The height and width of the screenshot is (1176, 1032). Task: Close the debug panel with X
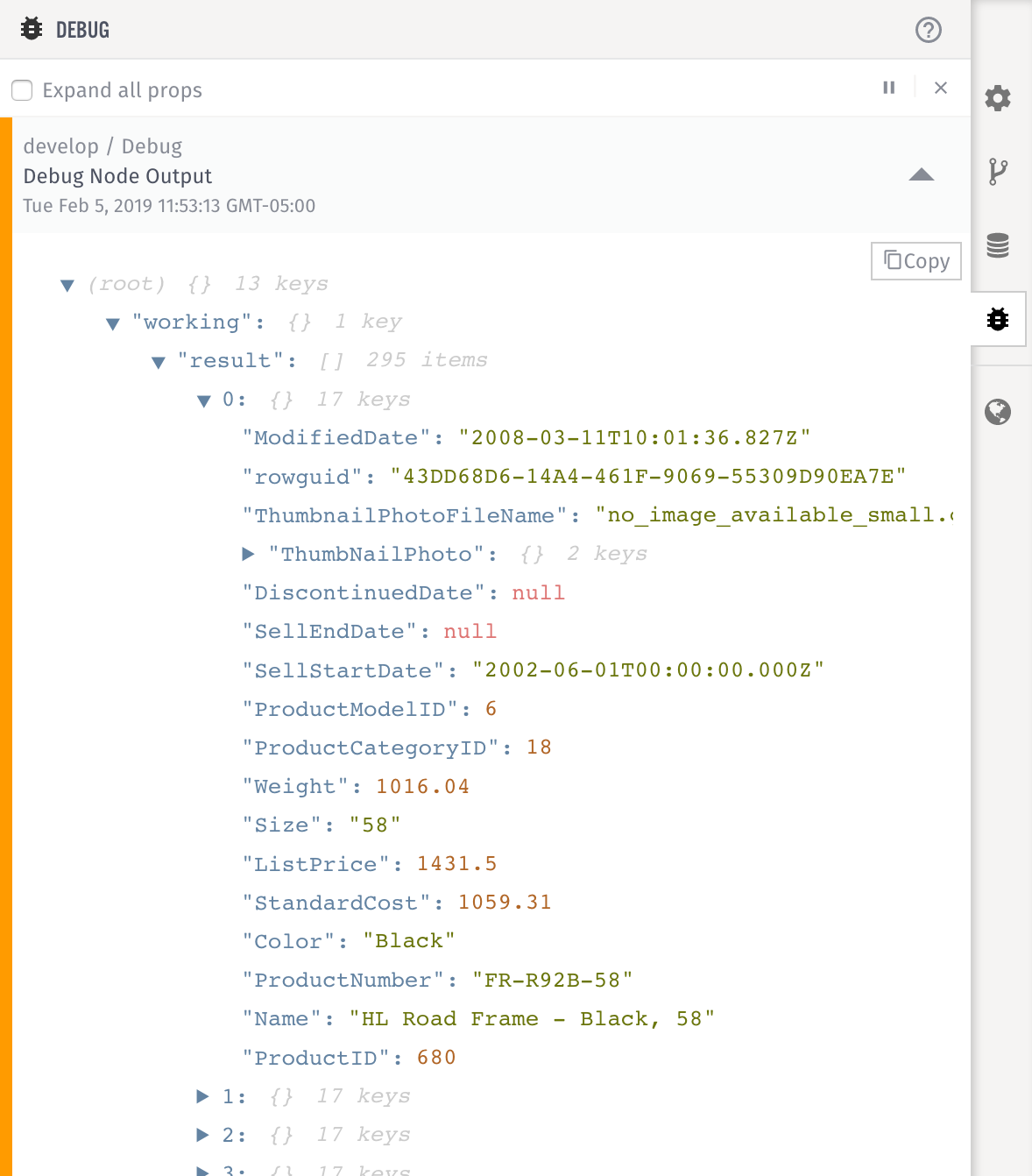tap(941, 88)
